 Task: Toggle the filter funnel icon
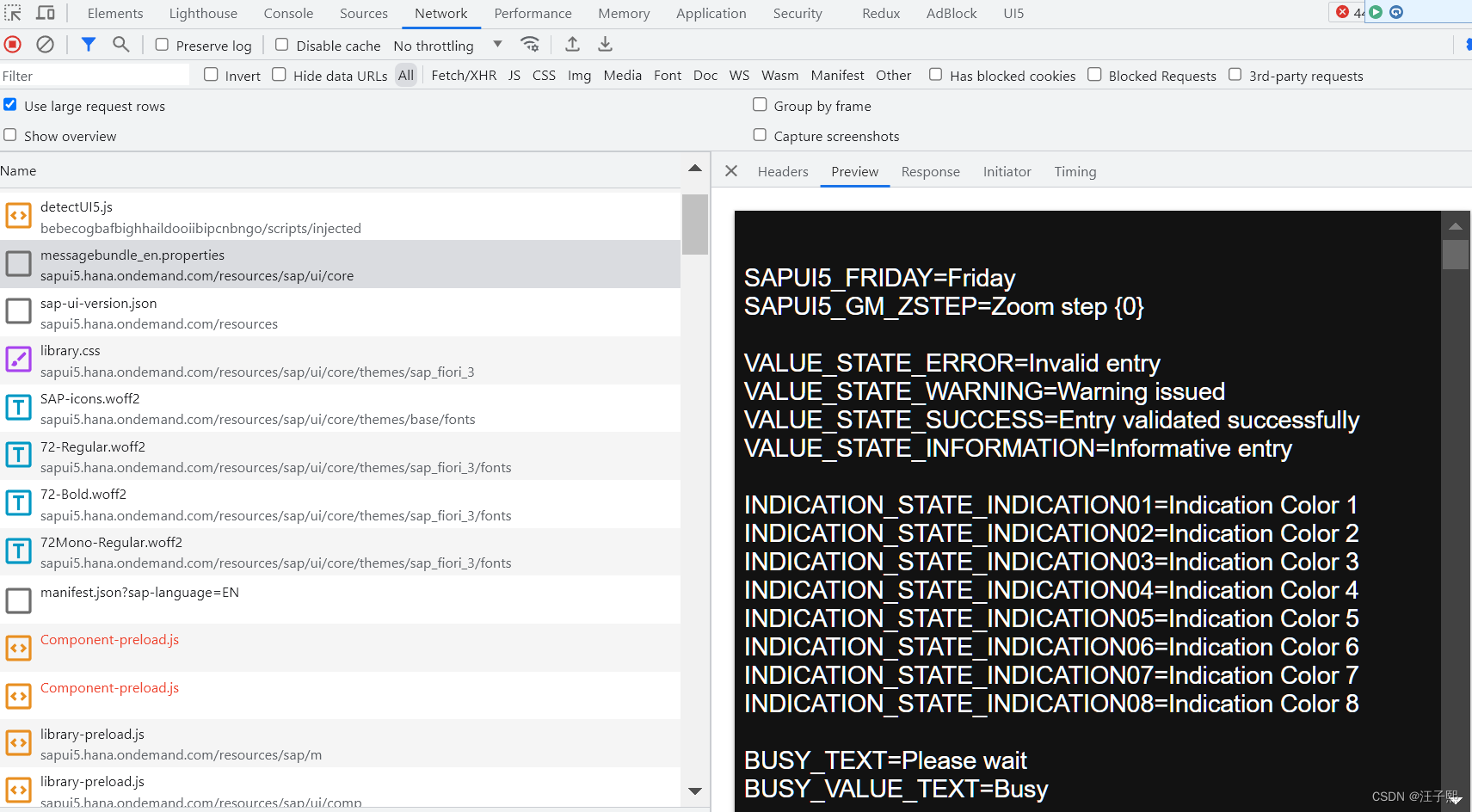pos(88,44)
